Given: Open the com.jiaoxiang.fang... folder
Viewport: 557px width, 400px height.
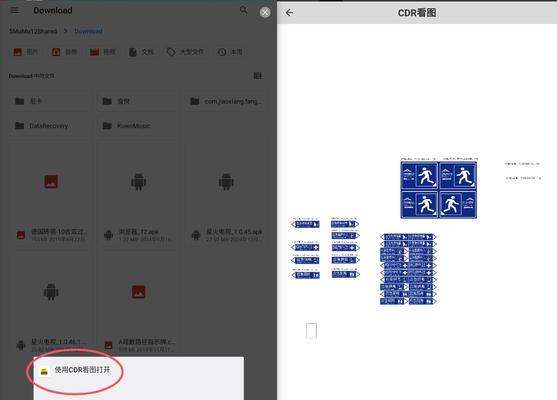Looking at the screenshot, I should 226,101.
